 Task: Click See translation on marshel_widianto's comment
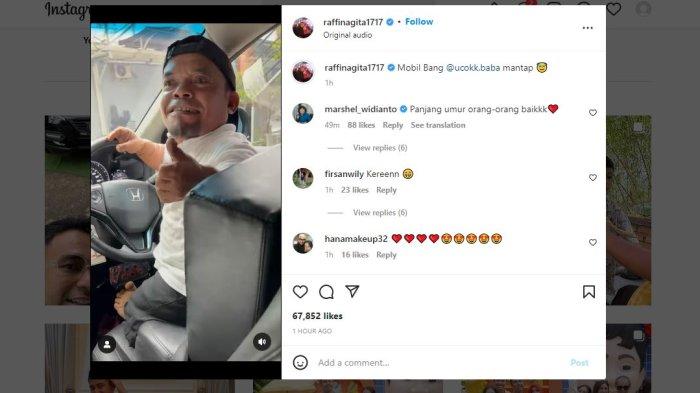[x=438, y=125]
